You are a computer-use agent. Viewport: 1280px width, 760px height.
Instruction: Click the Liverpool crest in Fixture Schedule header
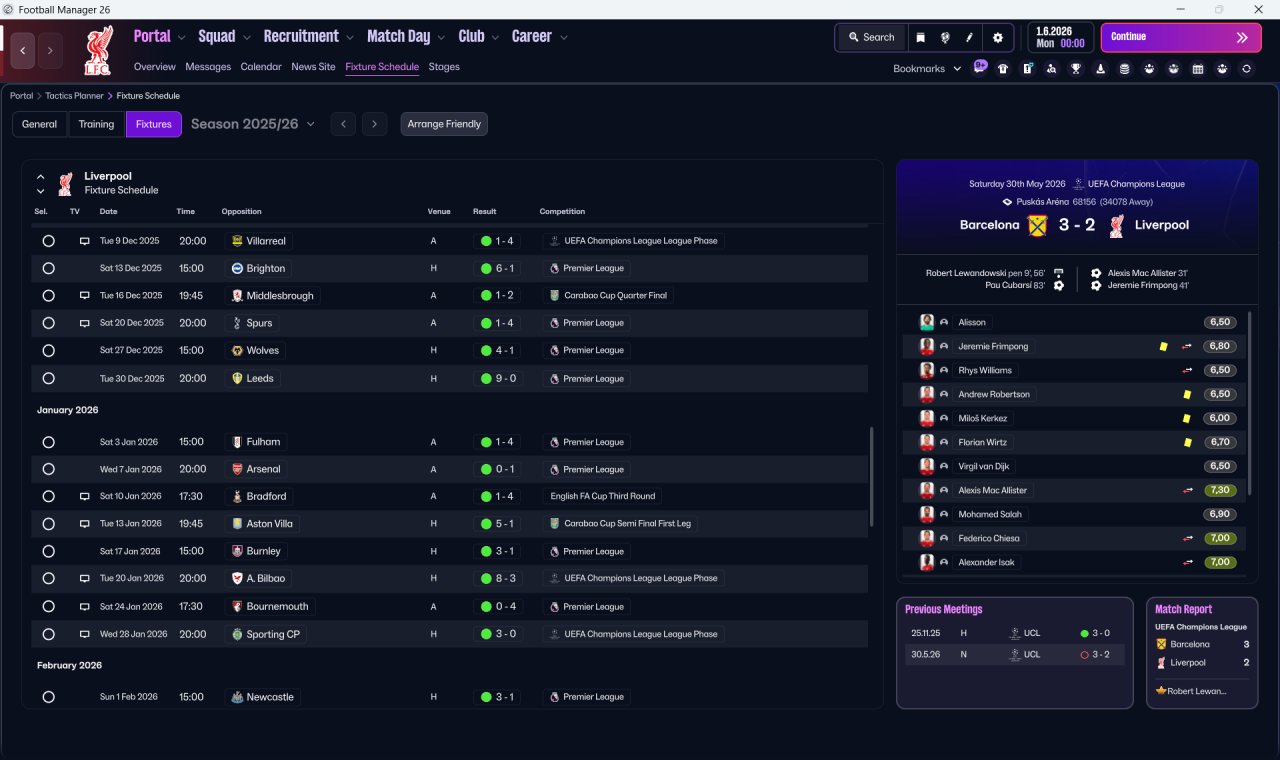[x=65, y=183]
